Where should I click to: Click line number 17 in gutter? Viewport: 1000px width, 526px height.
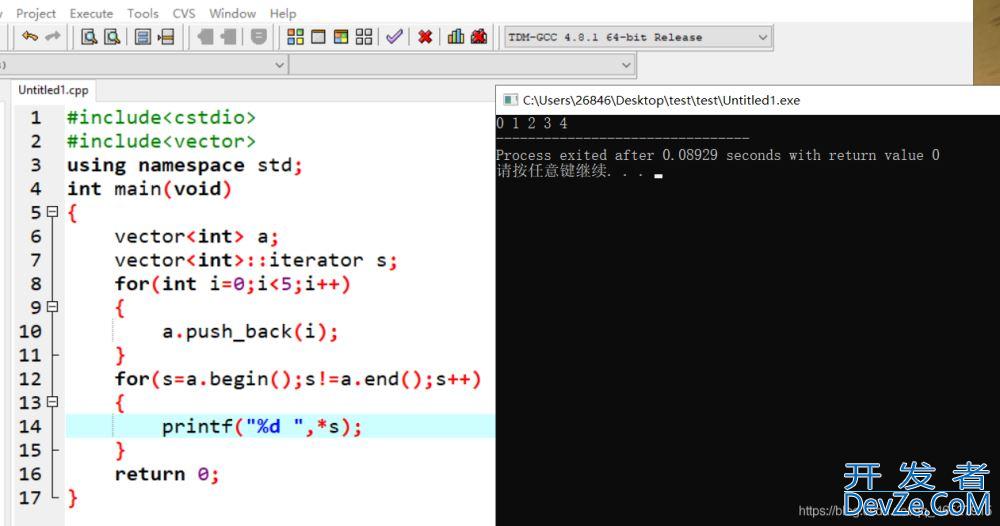coord(30,498)
